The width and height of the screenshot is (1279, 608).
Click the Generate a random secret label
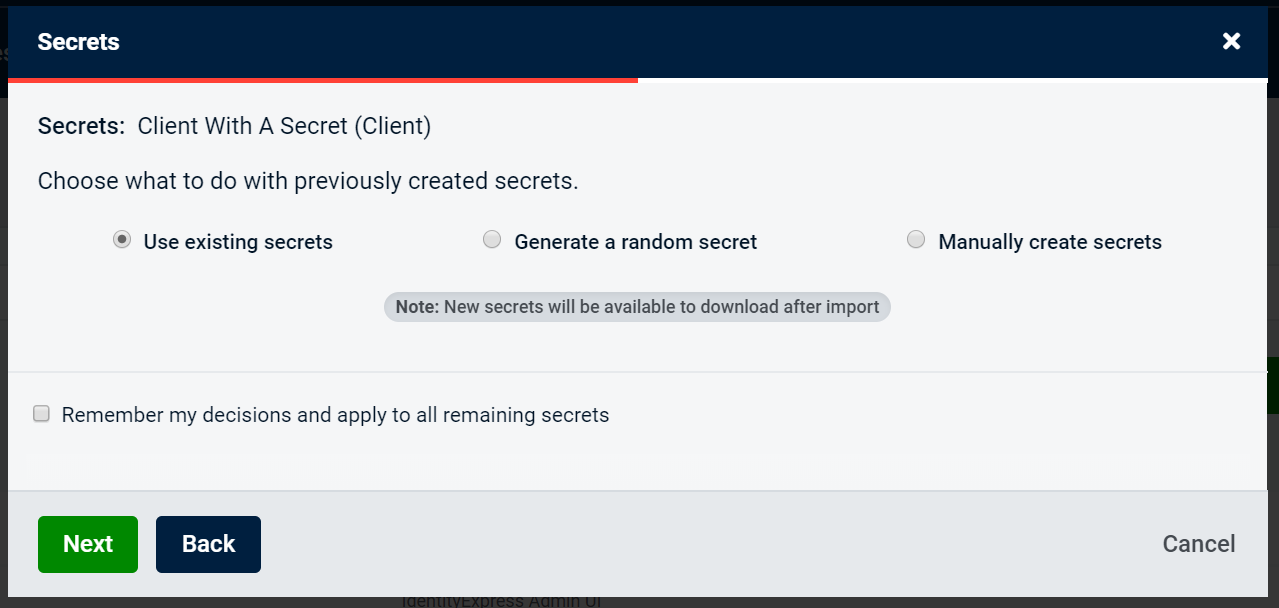click(635, 241)
